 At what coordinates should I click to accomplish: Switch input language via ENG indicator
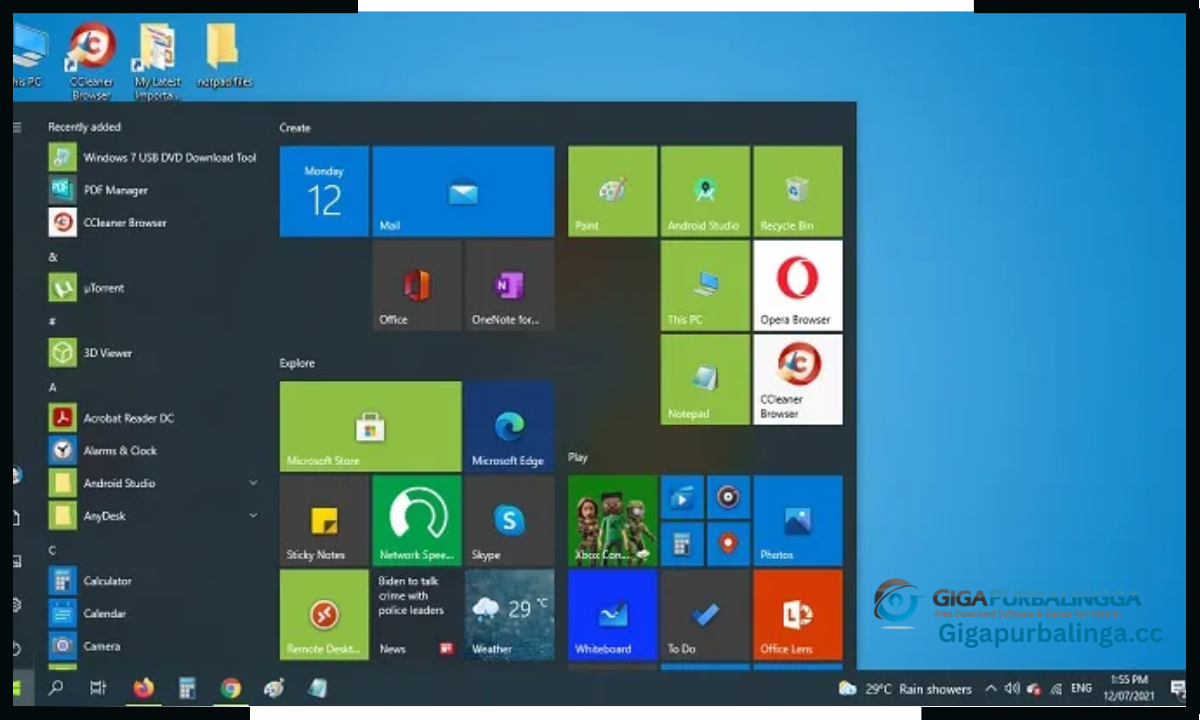point(1081,688)
